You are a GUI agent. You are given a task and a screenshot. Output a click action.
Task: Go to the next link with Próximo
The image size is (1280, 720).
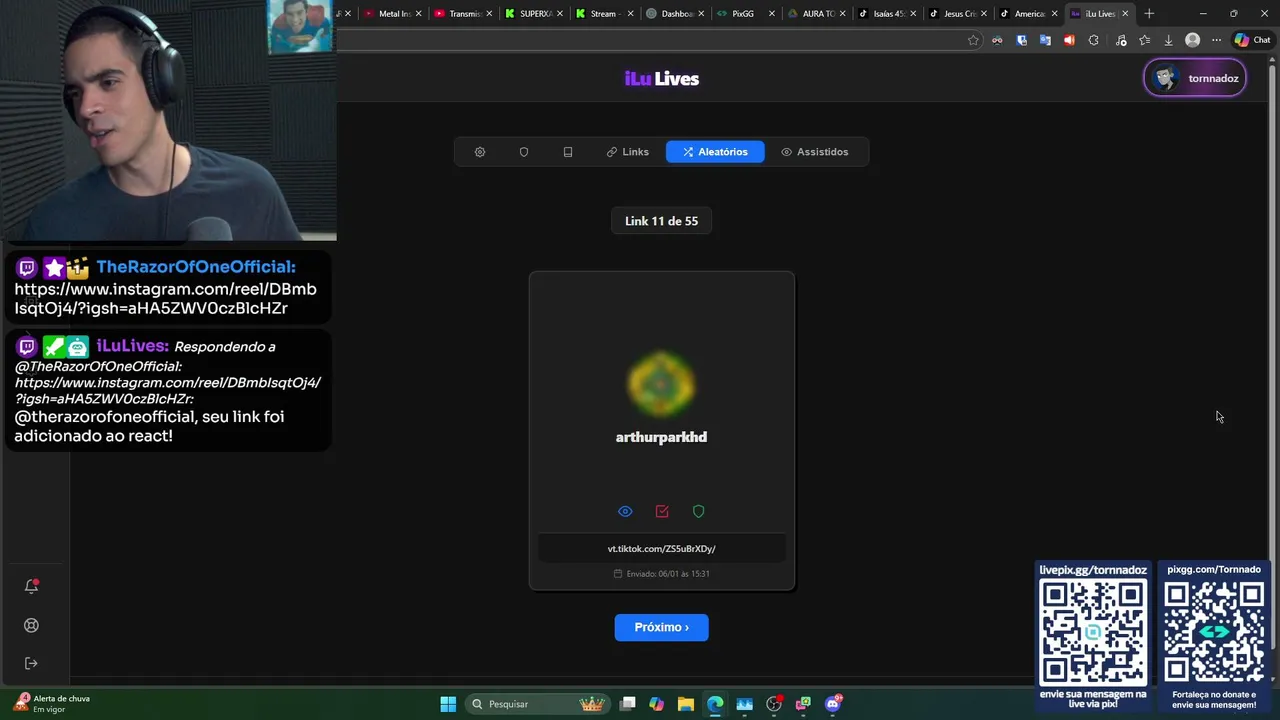tap(662, 627)
